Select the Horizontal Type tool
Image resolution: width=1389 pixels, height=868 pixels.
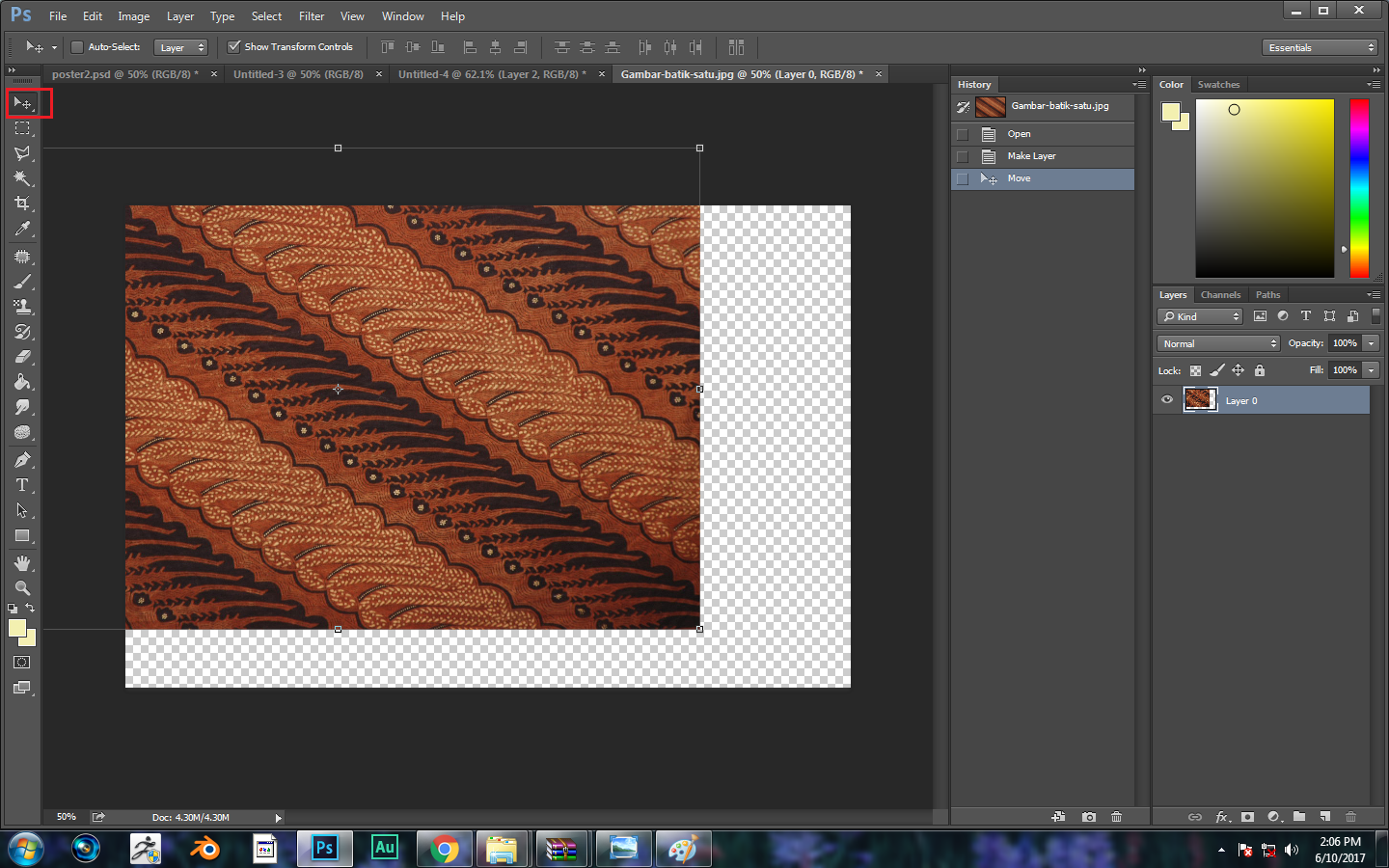[x=21, y=485]
